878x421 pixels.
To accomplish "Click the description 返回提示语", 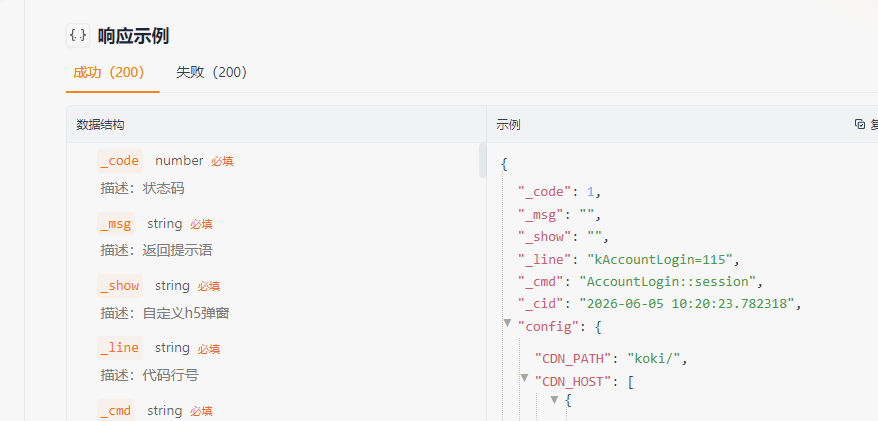I will [x=178, y=250].
